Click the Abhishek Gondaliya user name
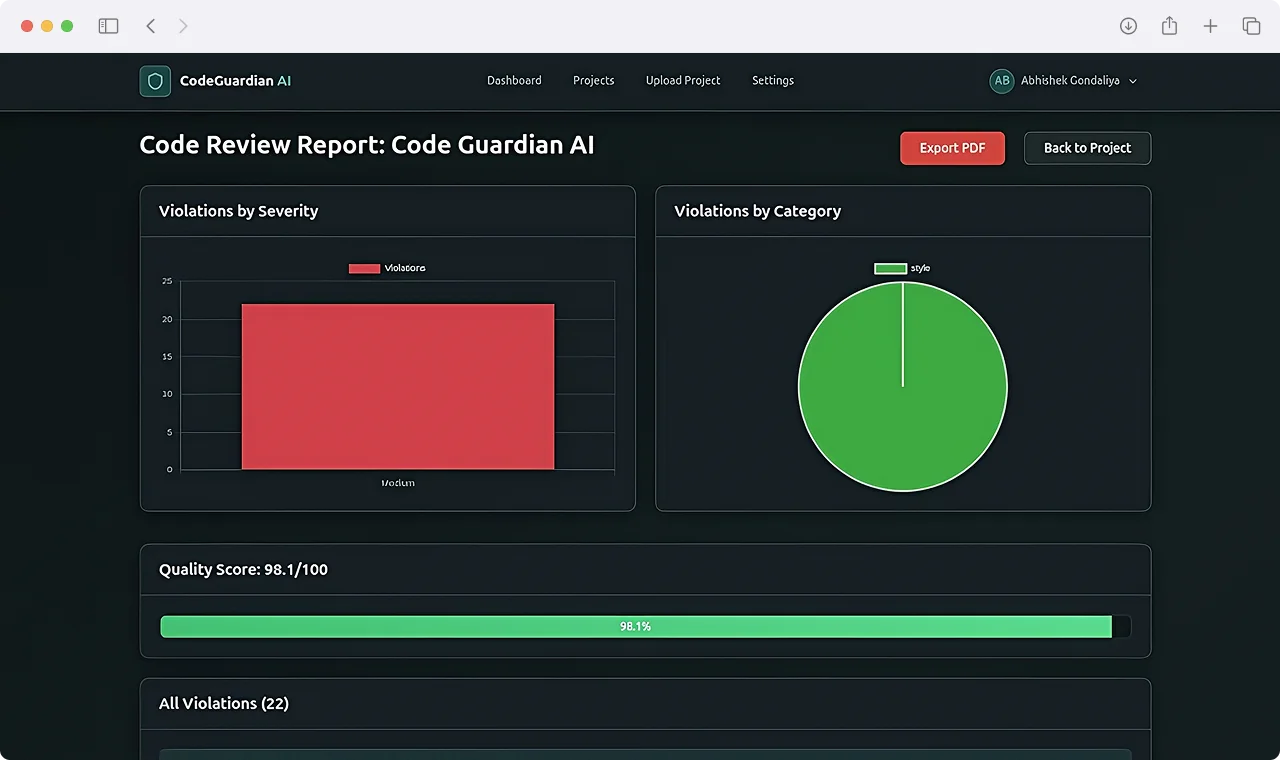Image resolution: width=1280 pixels, height=760 pixels. click(1070, 81)
